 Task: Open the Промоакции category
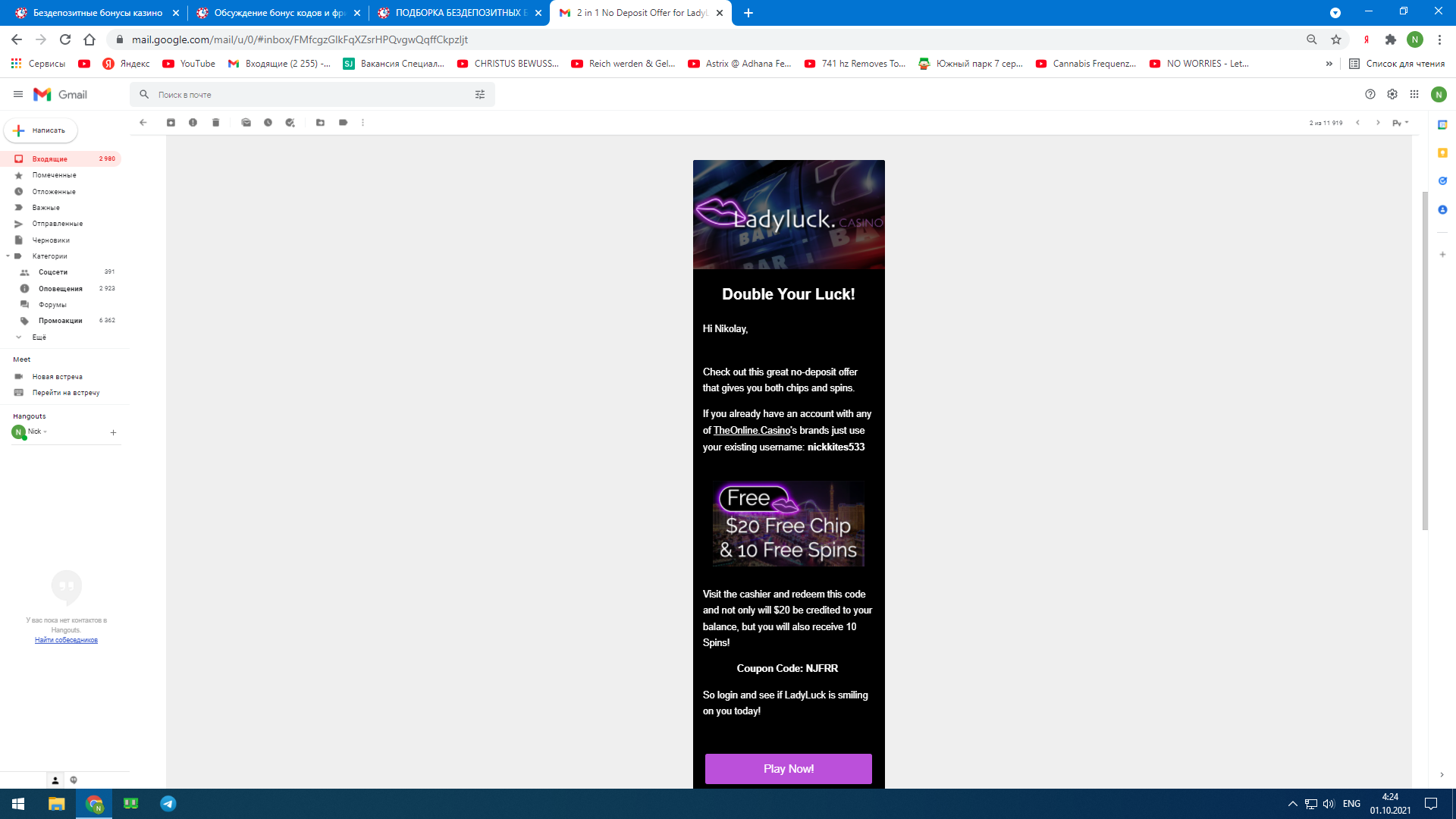[x=61, y=321]
